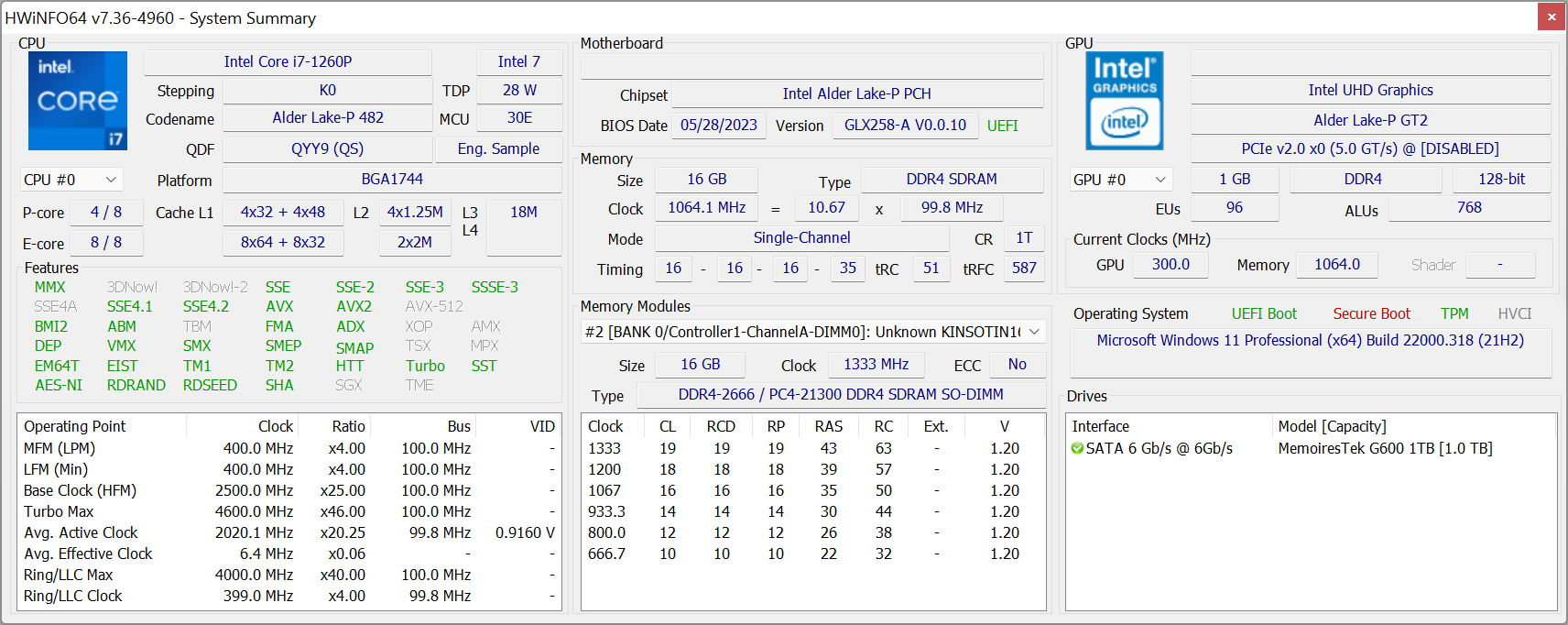Screen dimensions: 1568x625
Task: Click the Intel Alder Lake-P PCH chipset field
Action: 856,93
